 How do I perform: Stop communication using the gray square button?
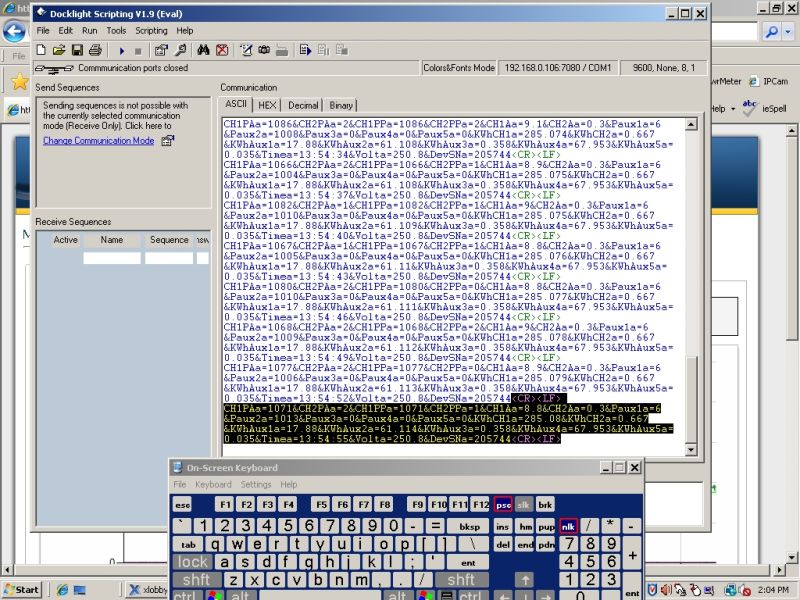click(138, 51)
